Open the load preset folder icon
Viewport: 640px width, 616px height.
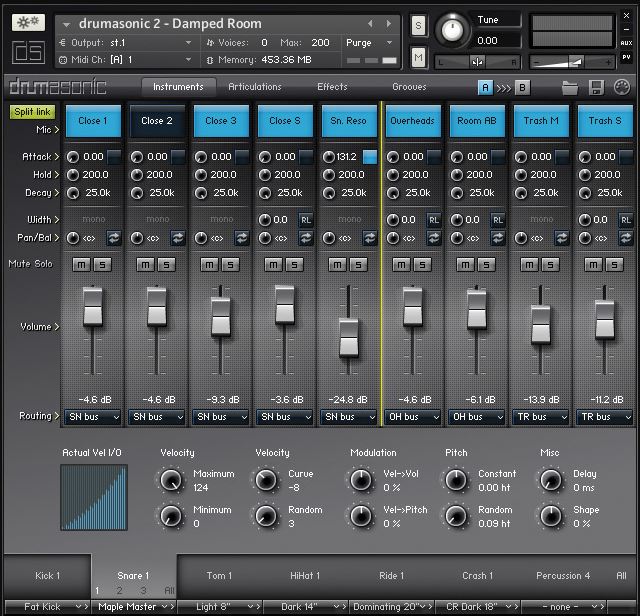coord(570,87)
